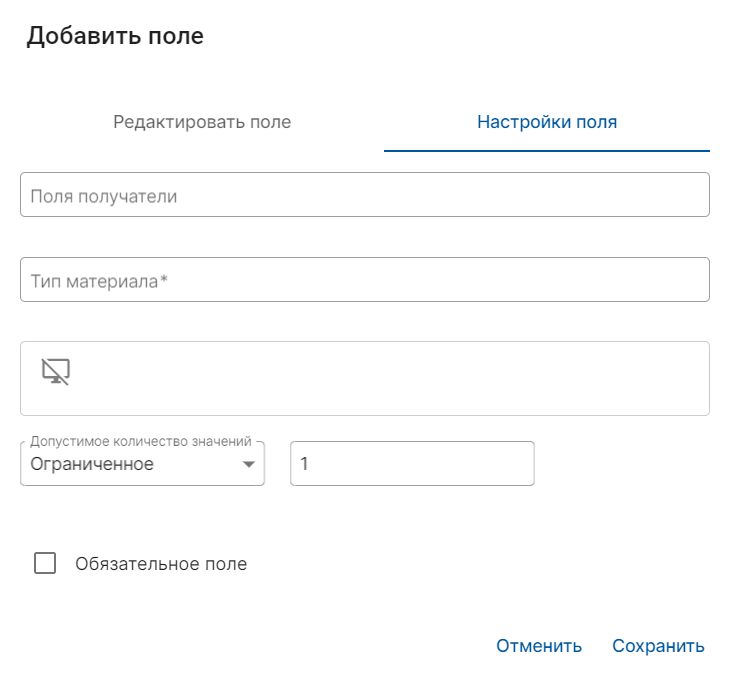This screenshot has width=739, height=687.
Task: Click into the Тип материала field
Action: coord(365,280)
